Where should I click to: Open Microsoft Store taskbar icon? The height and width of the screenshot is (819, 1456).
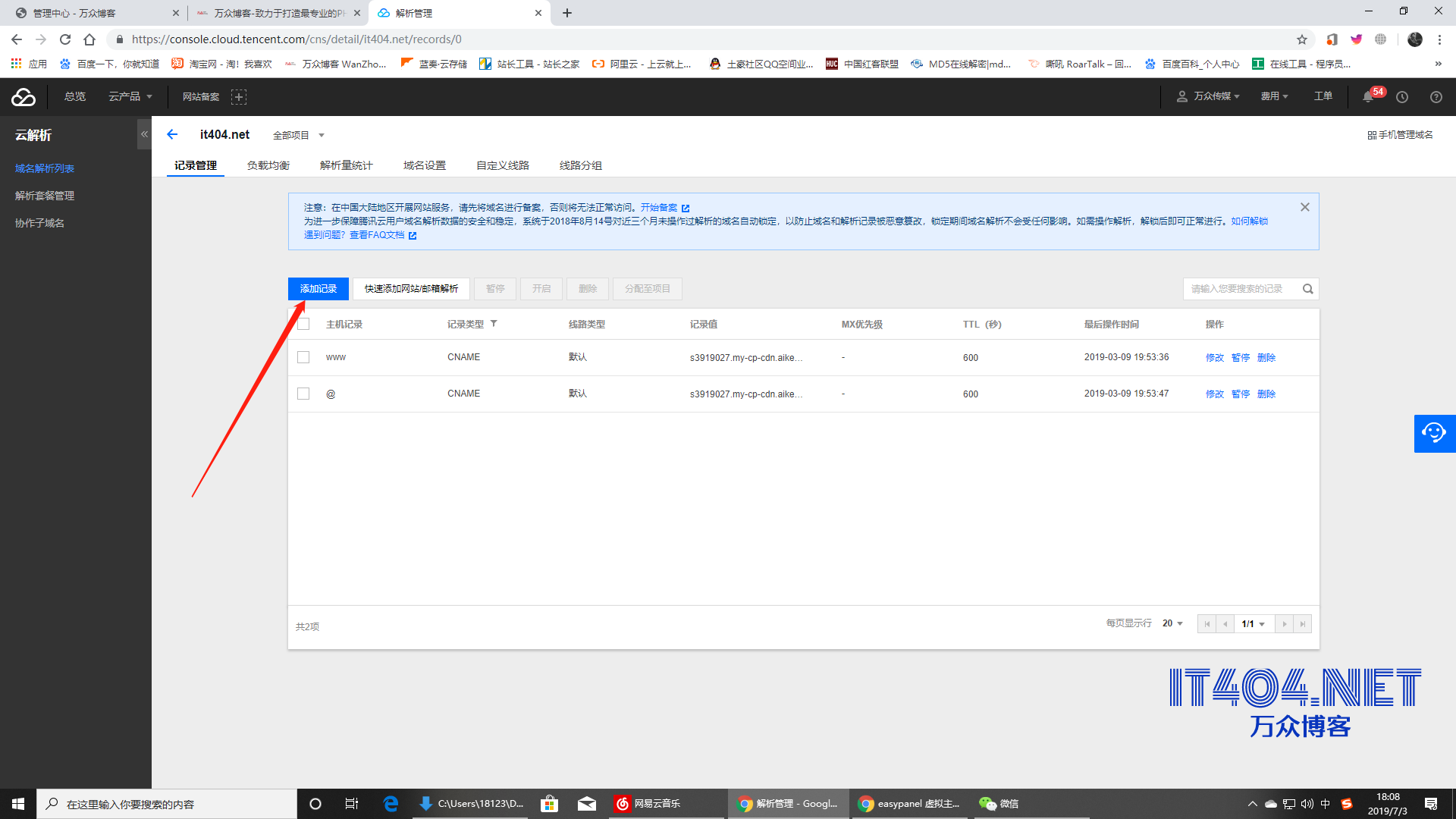click(x=550, y=804)
